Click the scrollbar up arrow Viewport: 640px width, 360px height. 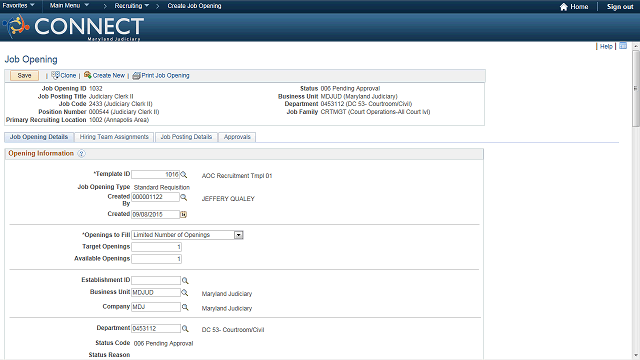coord(636,47)
